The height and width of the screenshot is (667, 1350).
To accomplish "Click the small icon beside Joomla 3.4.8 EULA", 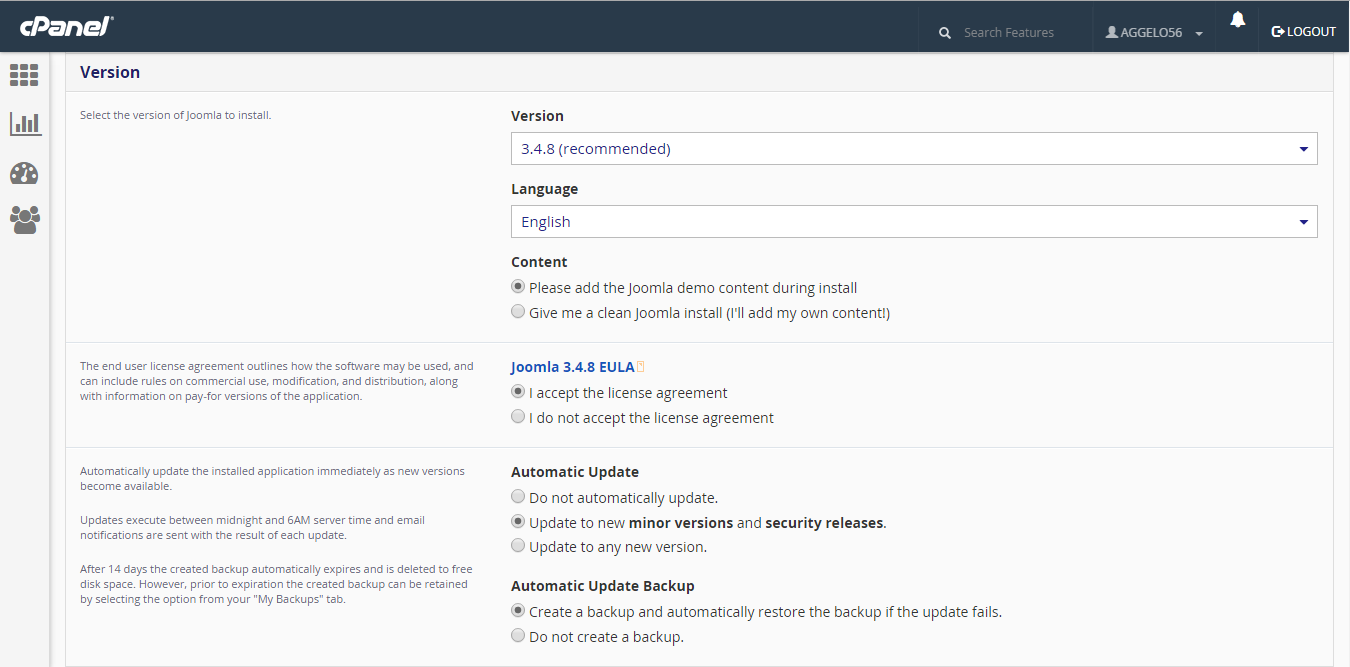I will (641, 367).
